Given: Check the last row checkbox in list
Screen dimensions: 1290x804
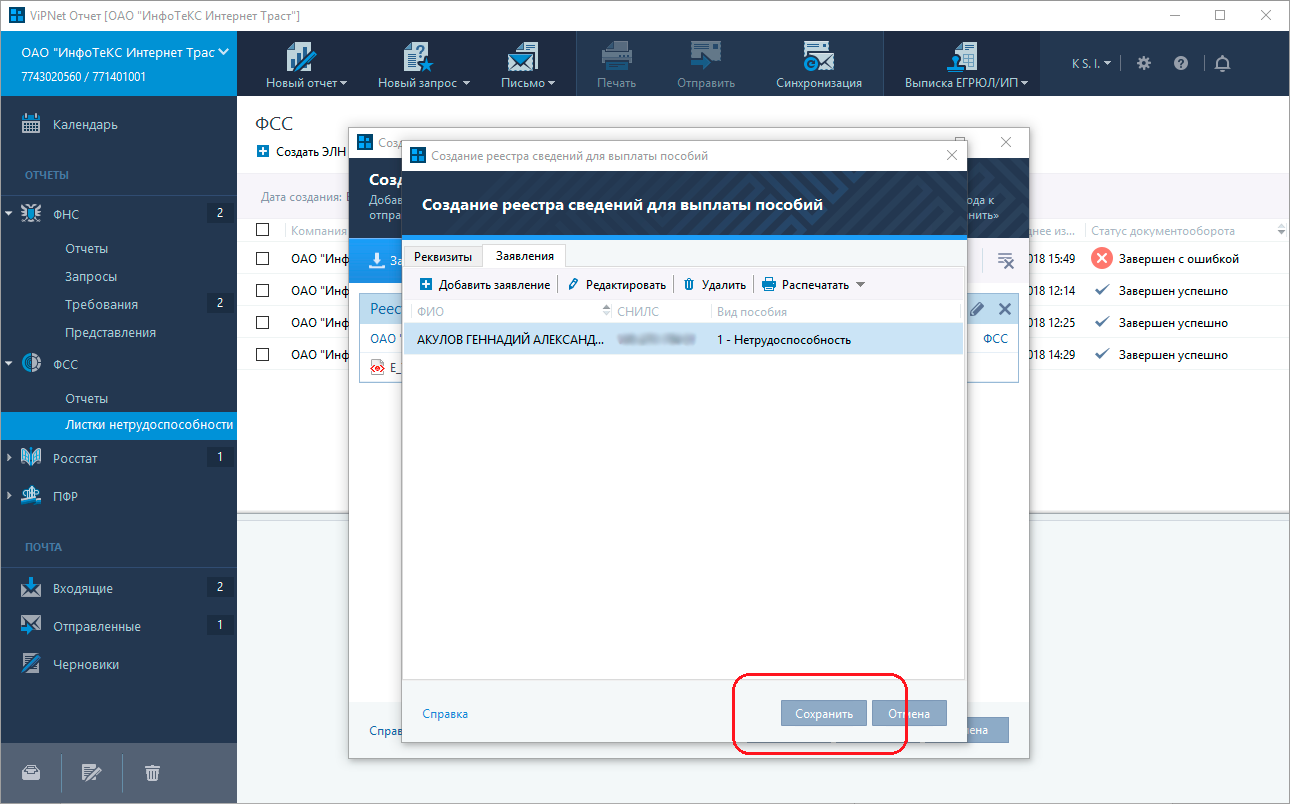Looking at the screenshot, I should coord(263,355).
